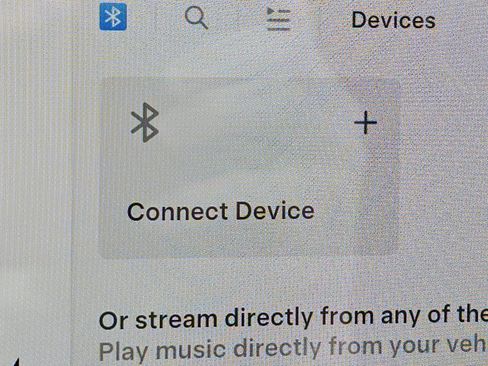
Task: Click the word 'Connect' in the card
Action: [x=178, y=212]
